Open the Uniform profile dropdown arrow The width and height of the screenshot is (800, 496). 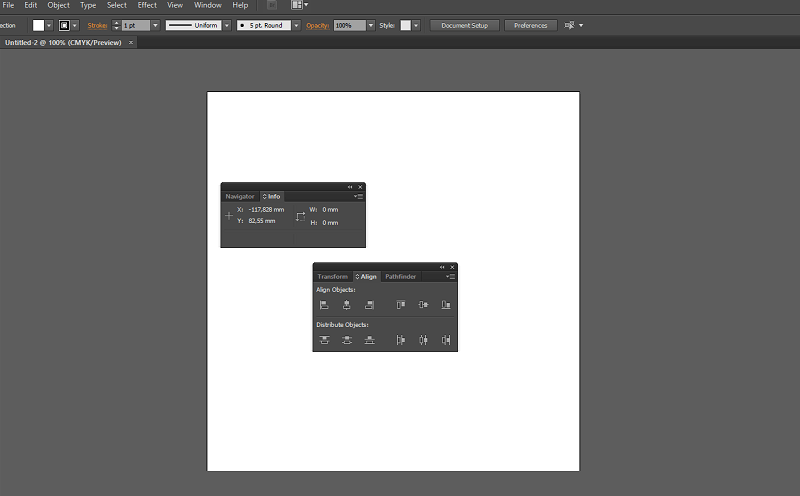pos(227,26)
